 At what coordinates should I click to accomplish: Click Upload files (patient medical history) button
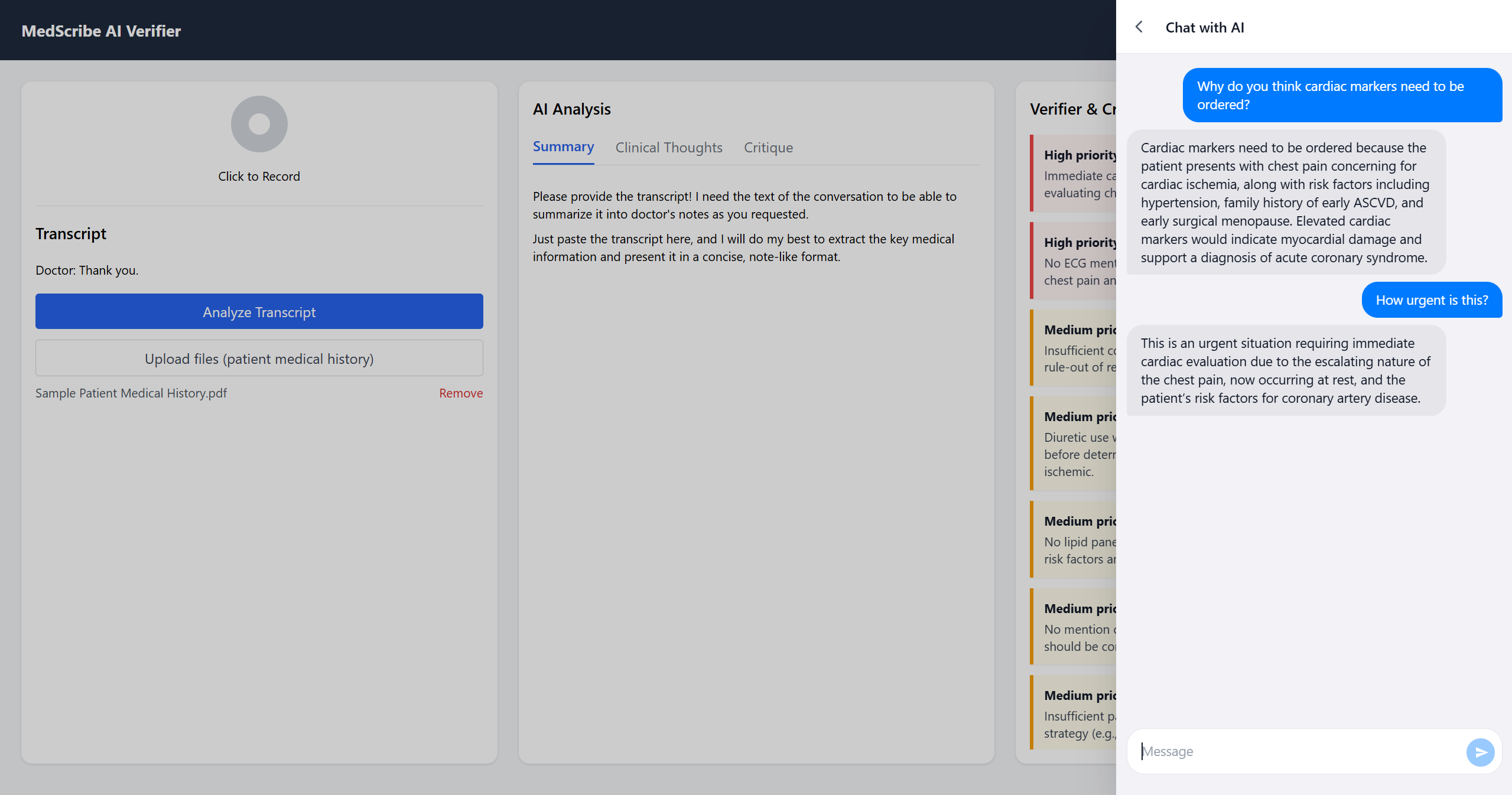pyautogui.click(x=259, y=359)
